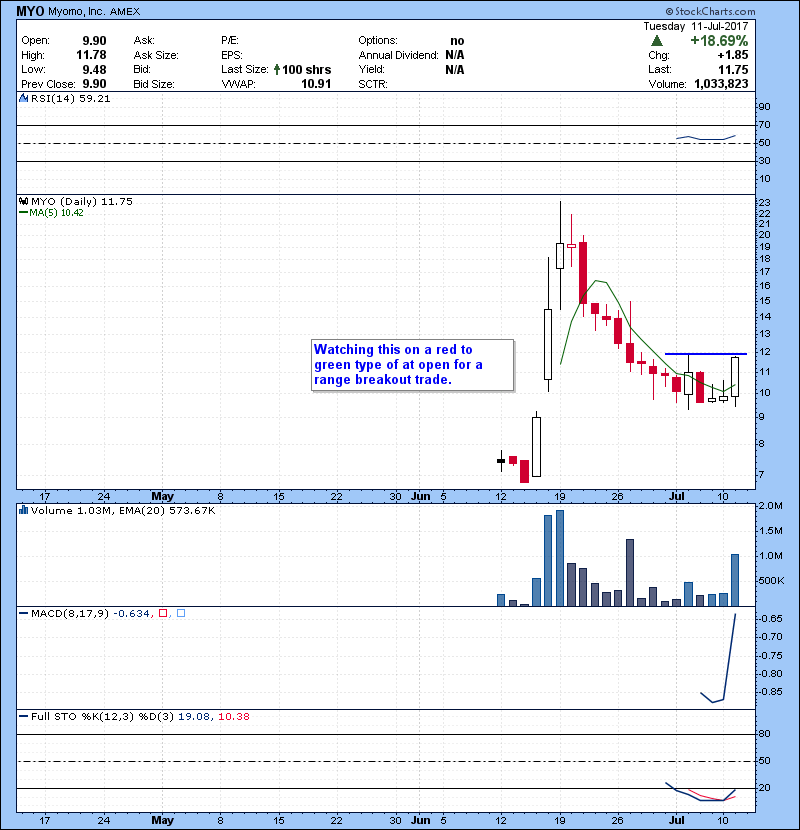Click the 90 label on RSI axis
Screen dimensions: 800x830
[765, 106]
